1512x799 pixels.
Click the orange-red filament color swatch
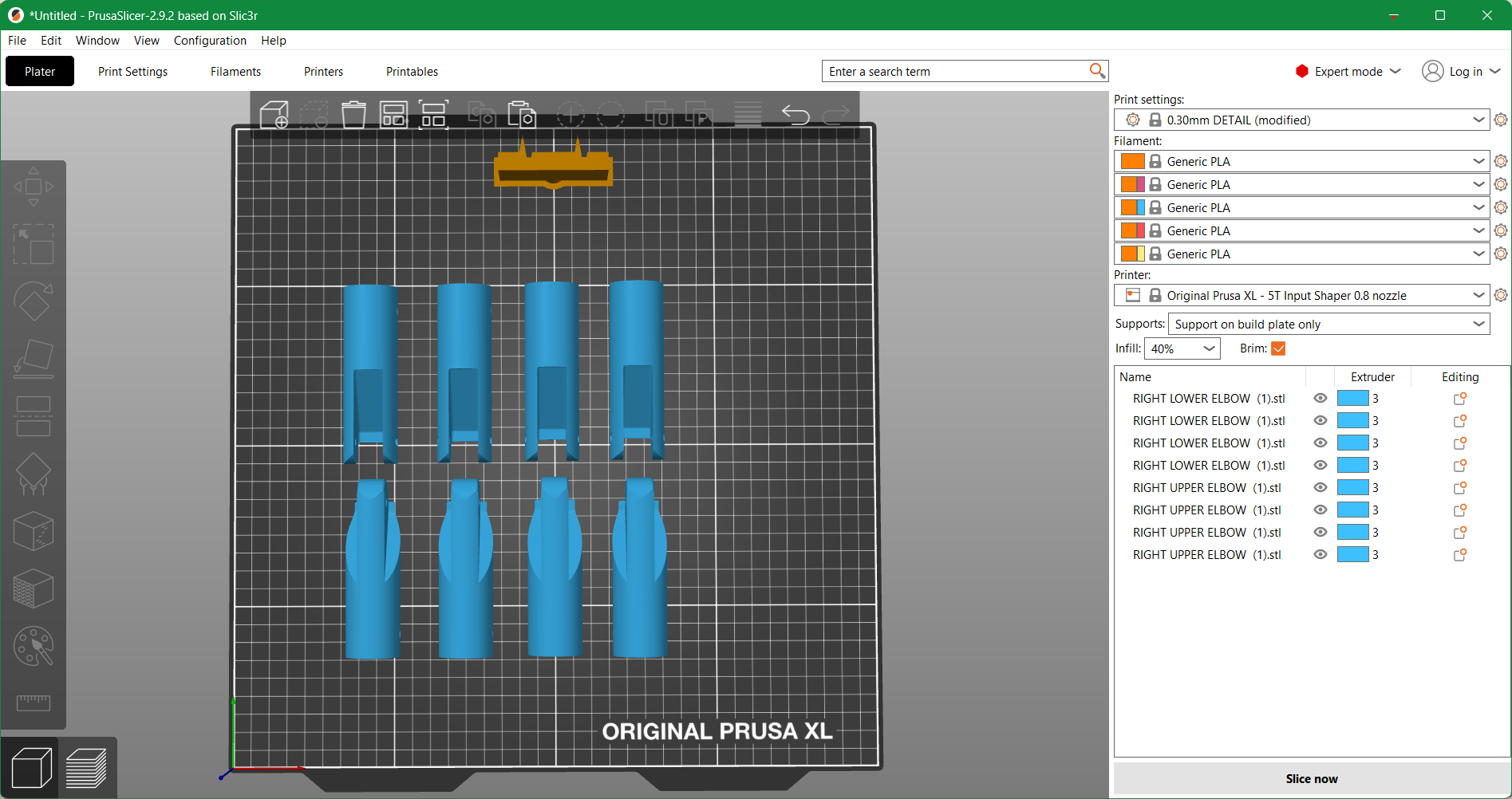(1132, 230)
